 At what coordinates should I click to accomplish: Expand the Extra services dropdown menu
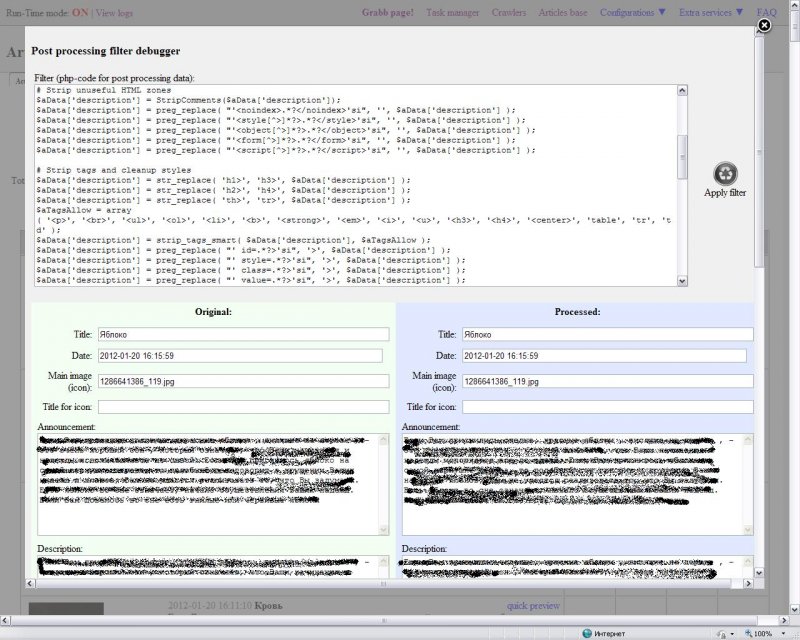pyautogui.click(x=711, y=13)
